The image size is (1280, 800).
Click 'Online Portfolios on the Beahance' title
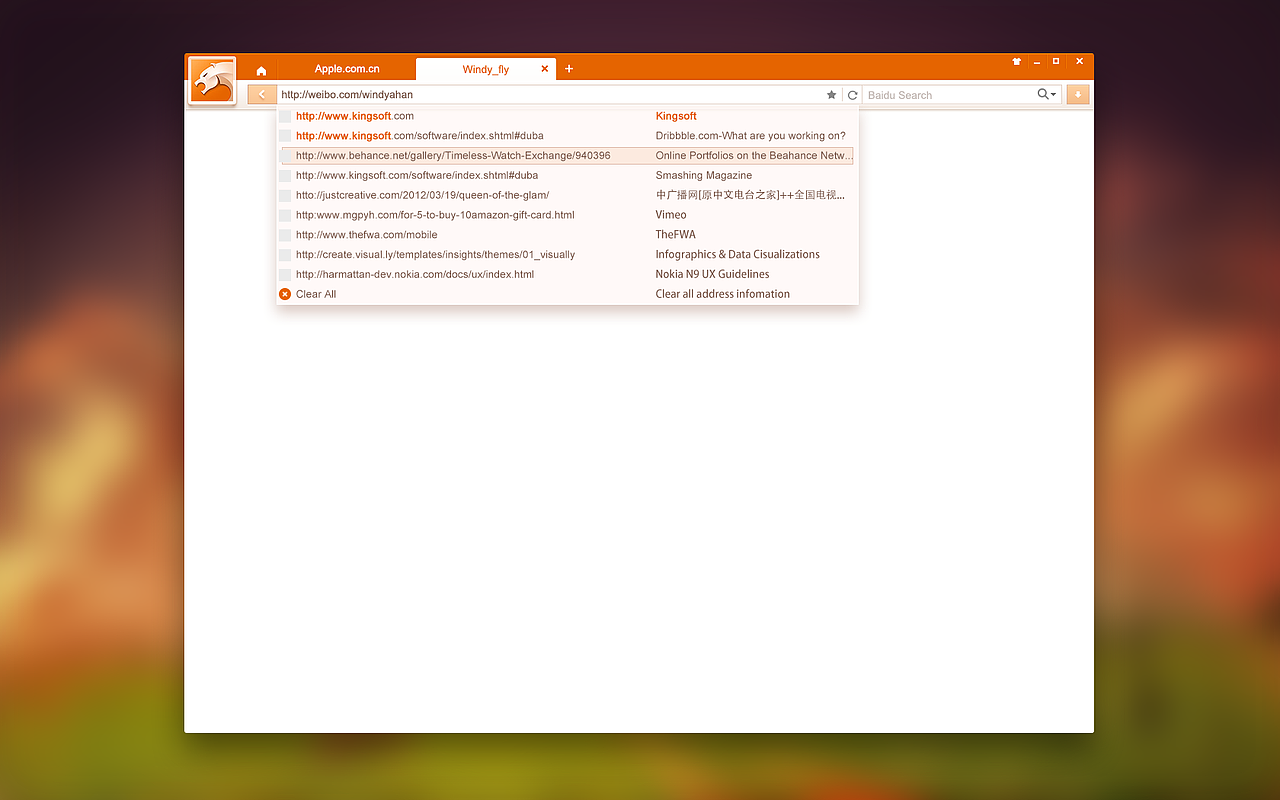click(754, 156)
